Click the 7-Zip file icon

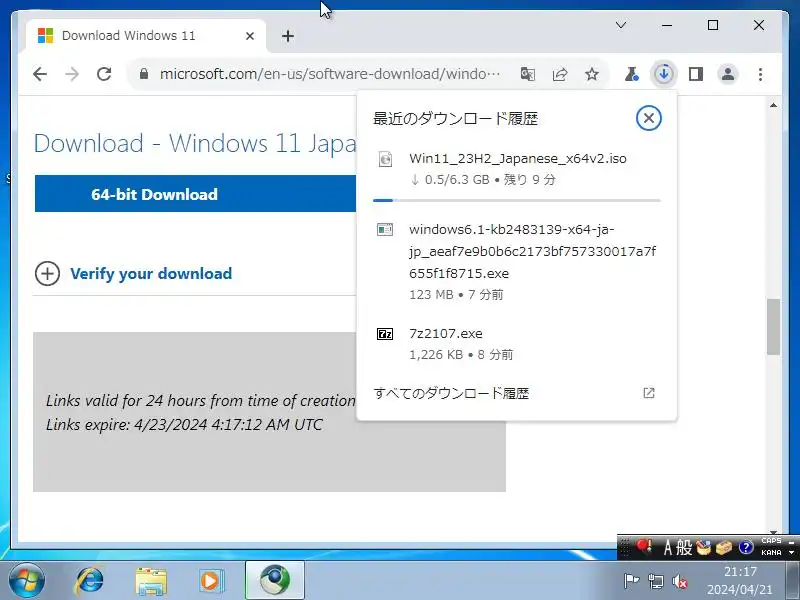pos(385,334)
